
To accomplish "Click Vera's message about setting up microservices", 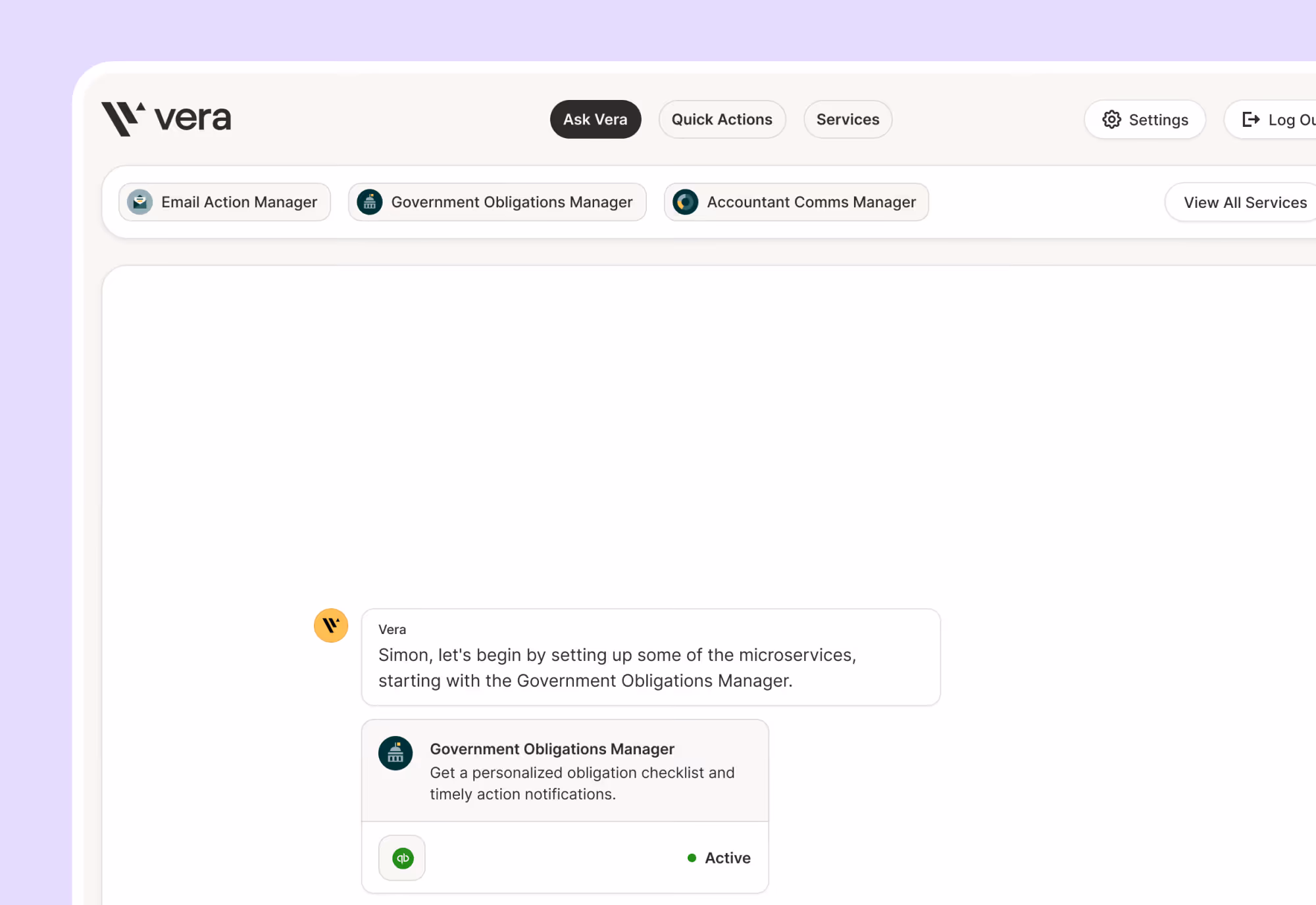I will pos(651,658).
